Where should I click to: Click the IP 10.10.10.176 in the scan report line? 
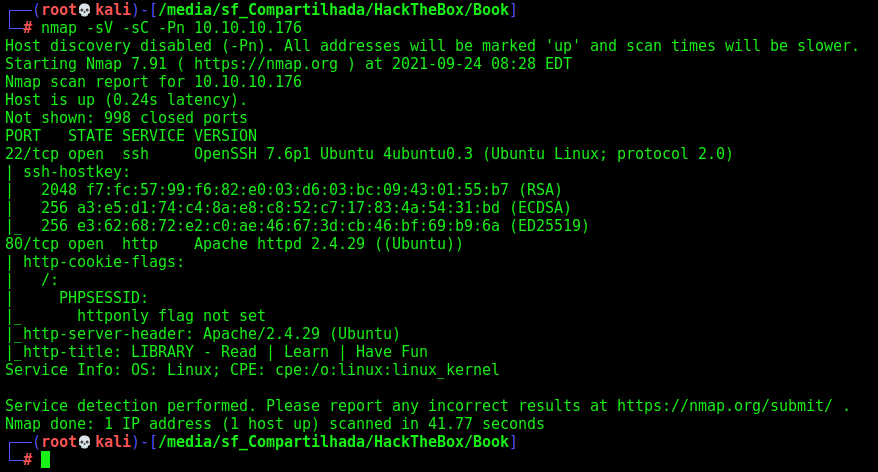click(247, 82)
